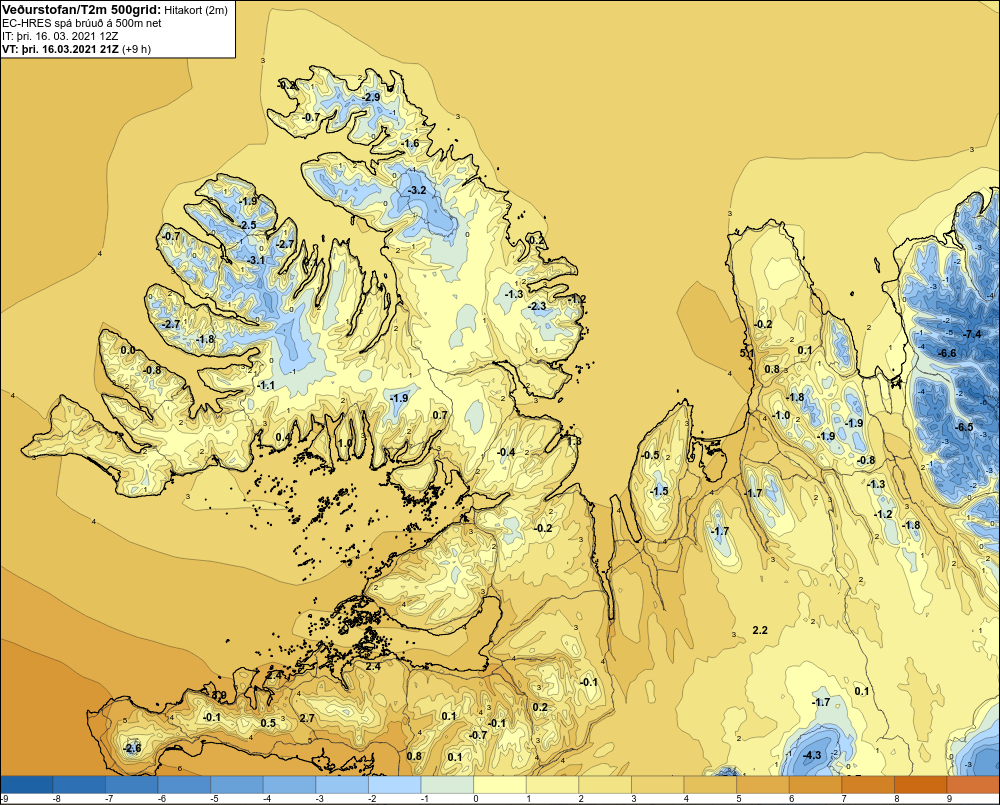Click the '-0.5' temperature value on the map
This screenshot has width=1000, height=805.
651,455
